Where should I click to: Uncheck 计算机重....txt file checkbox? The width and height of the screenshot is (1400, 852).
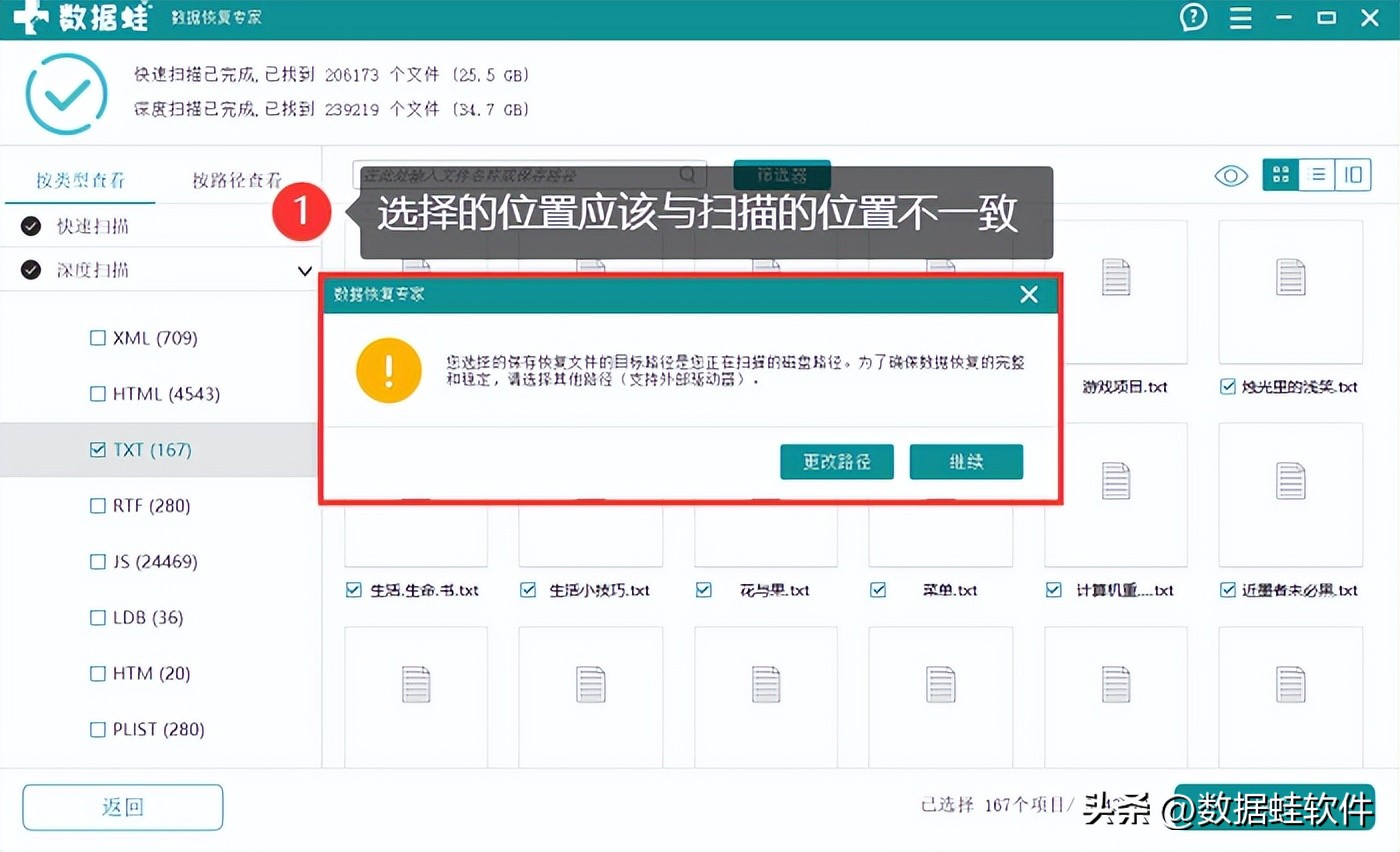(1053, 590)
